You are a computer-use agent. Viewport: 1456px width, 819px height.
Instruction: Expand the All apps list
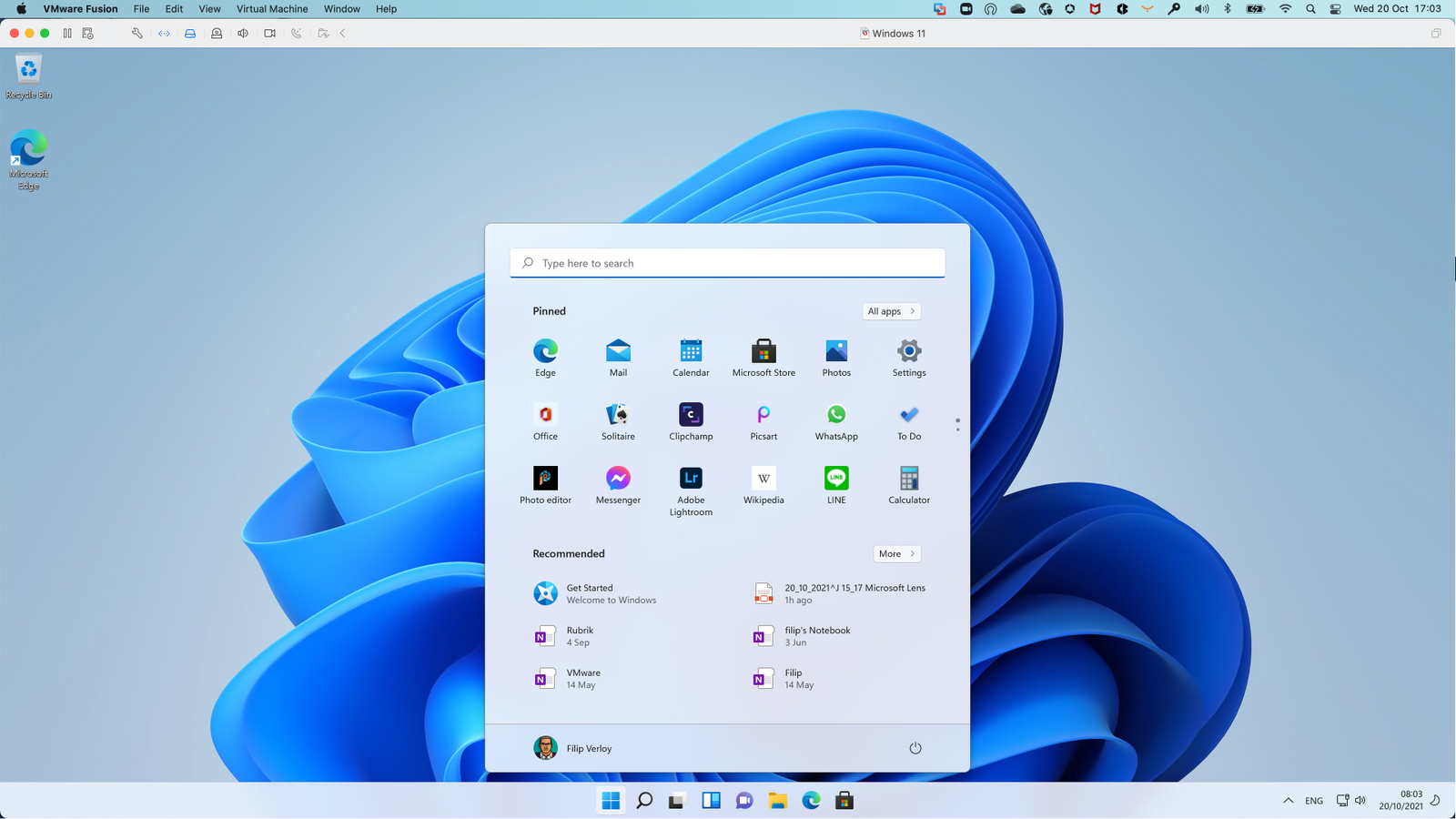tap(891, 311)
